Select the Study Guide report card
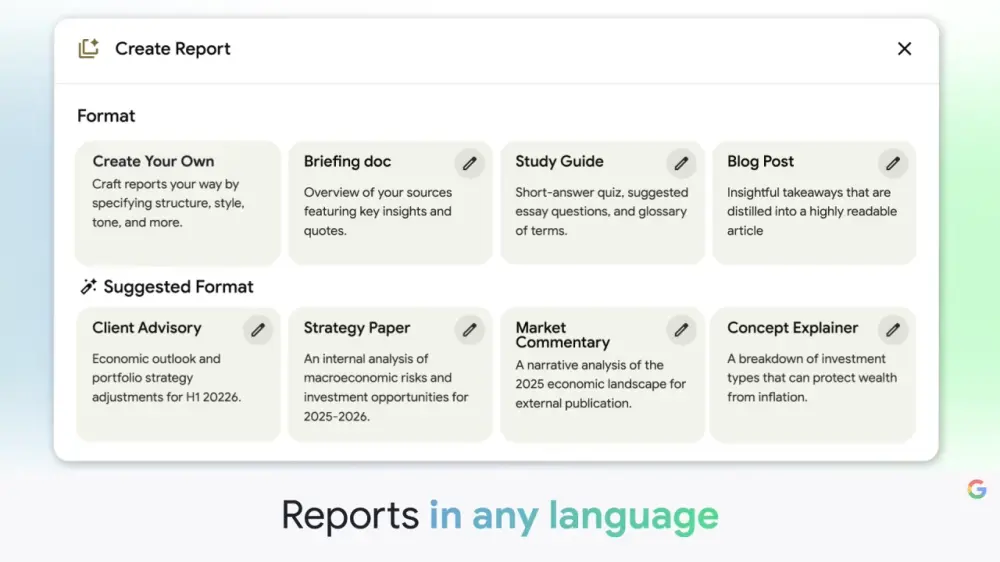 [x=592, y=212]
